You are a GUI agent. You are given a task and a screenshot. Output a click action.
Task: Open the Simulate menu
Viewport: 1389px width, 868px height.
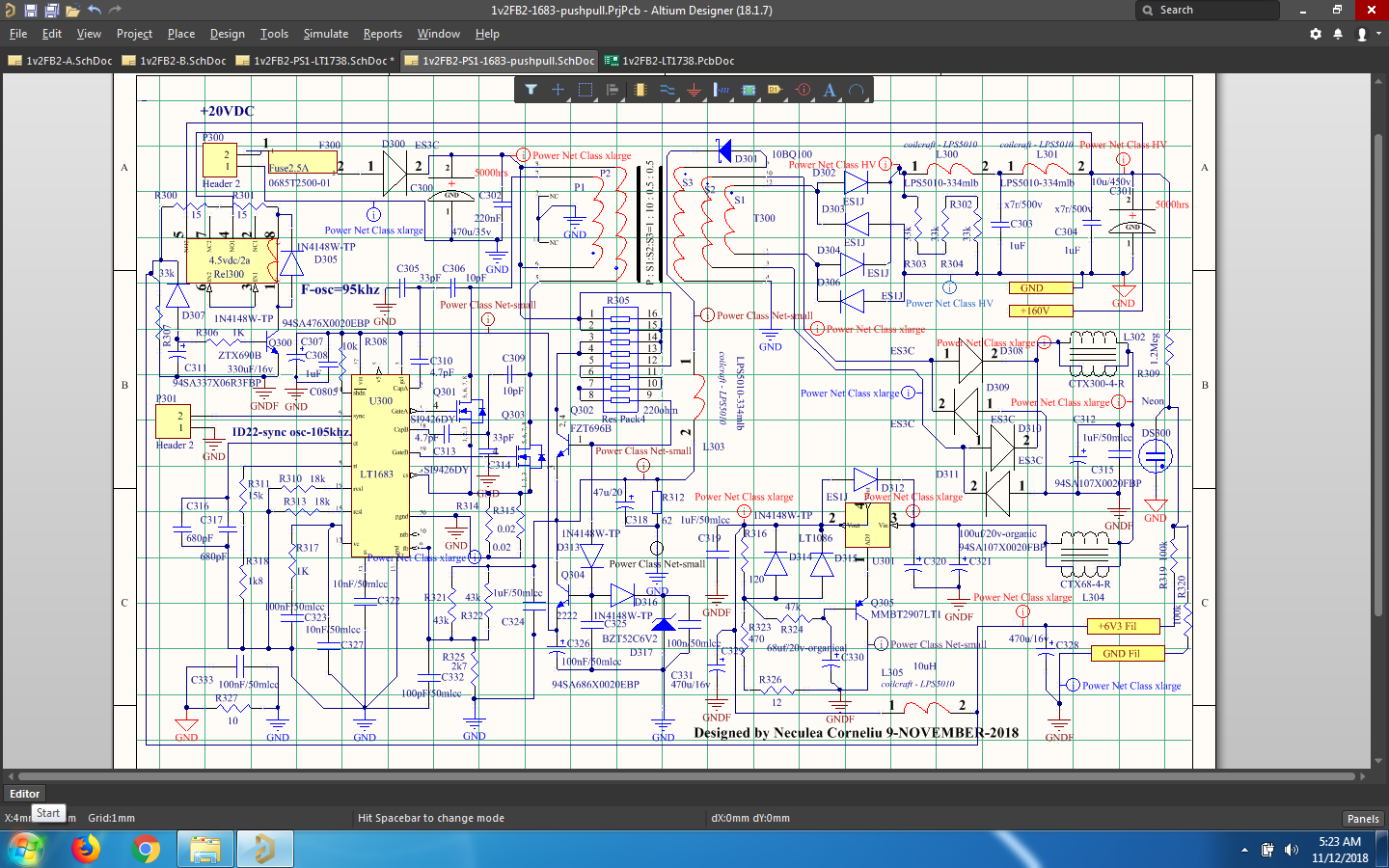coord(326,34)
